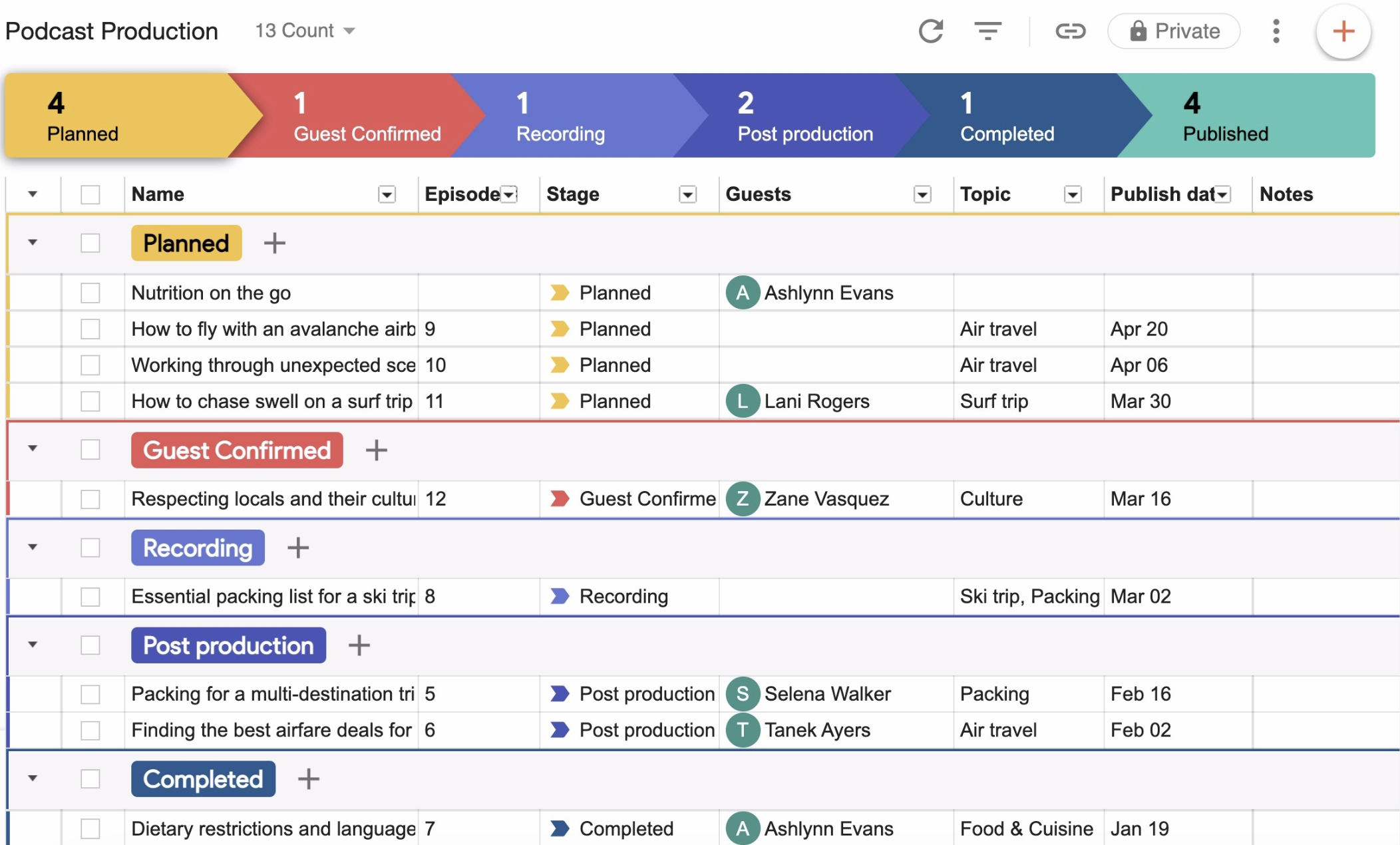Toggle select-all checkbox in header row
This screenshot has height=845, width=1400.
click(90, 194)
